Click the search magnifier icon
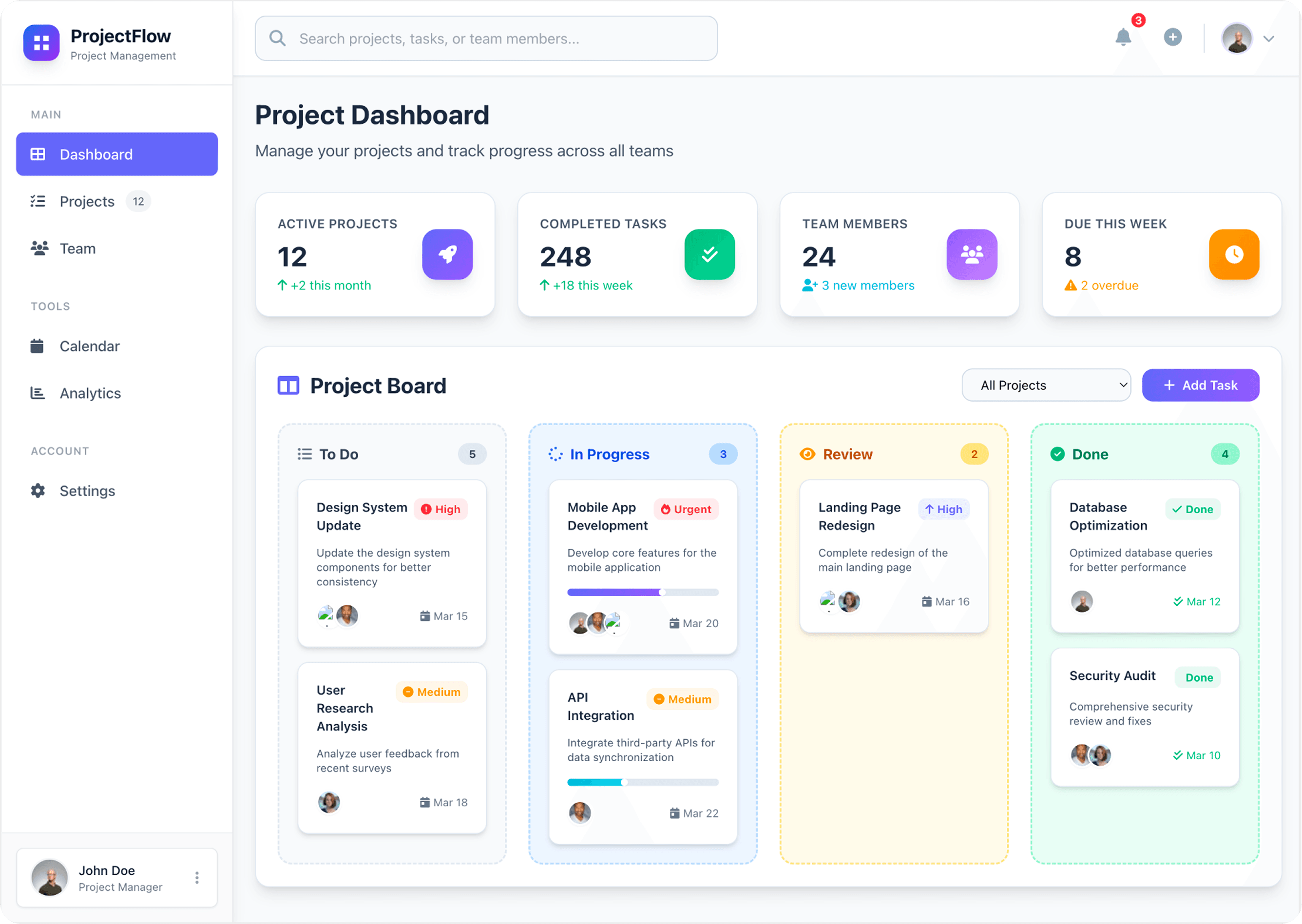This screenshot has height=924, width=1302. pyautogui.click(x=278, y=38)
